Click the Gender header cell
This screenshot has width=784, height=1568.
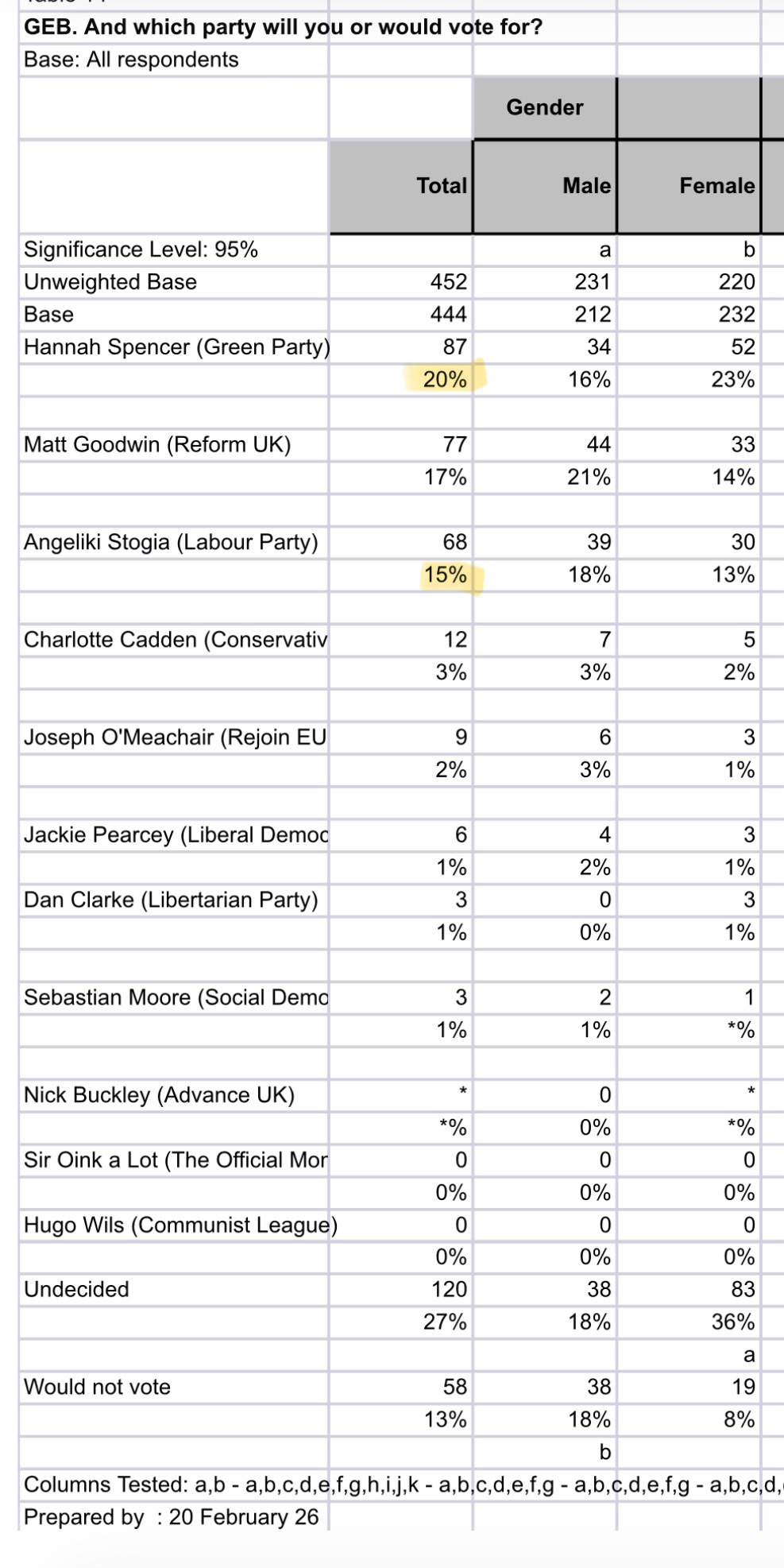[545, 107]
